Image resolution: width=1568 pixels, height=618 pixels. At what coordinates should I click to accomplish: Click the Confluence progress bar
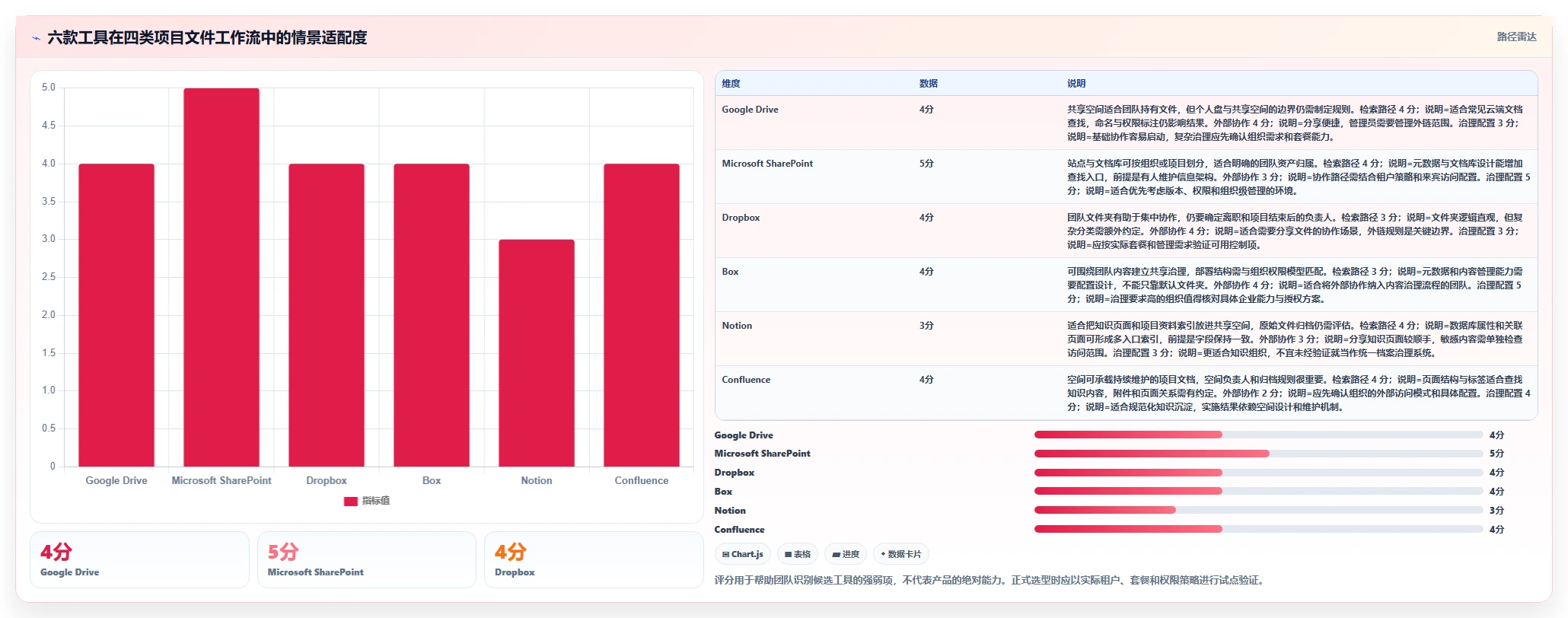click(1258, 529)
